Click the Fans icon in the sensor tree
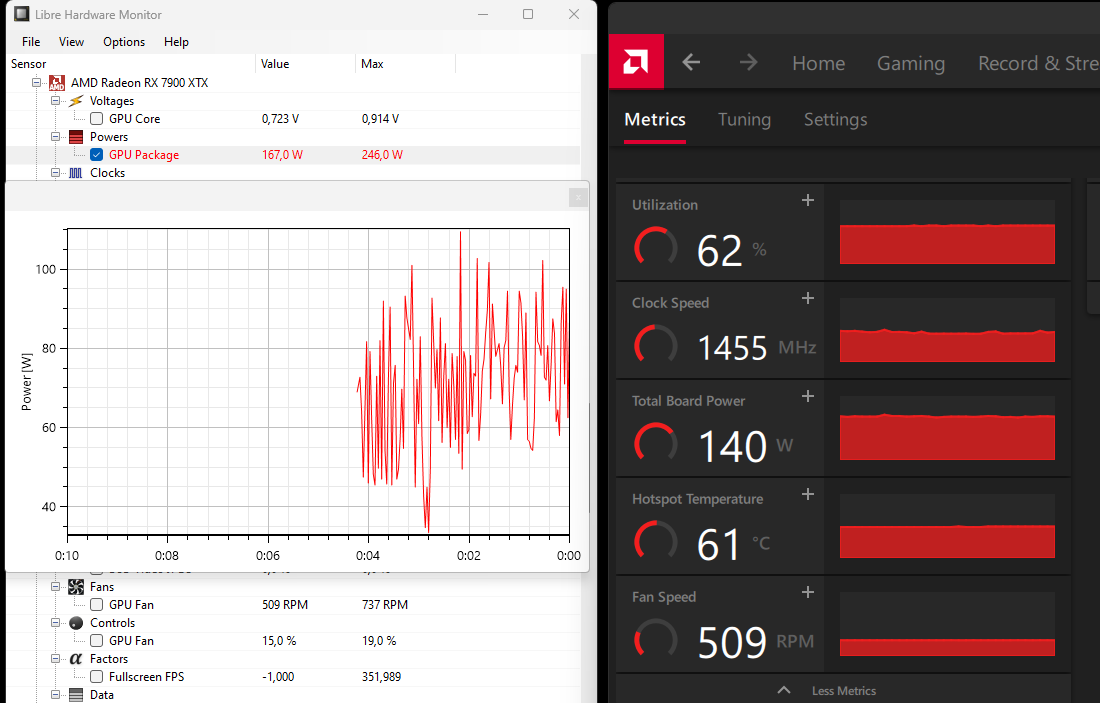Viewport: 1100px width, 703px height. pos(76,586)
